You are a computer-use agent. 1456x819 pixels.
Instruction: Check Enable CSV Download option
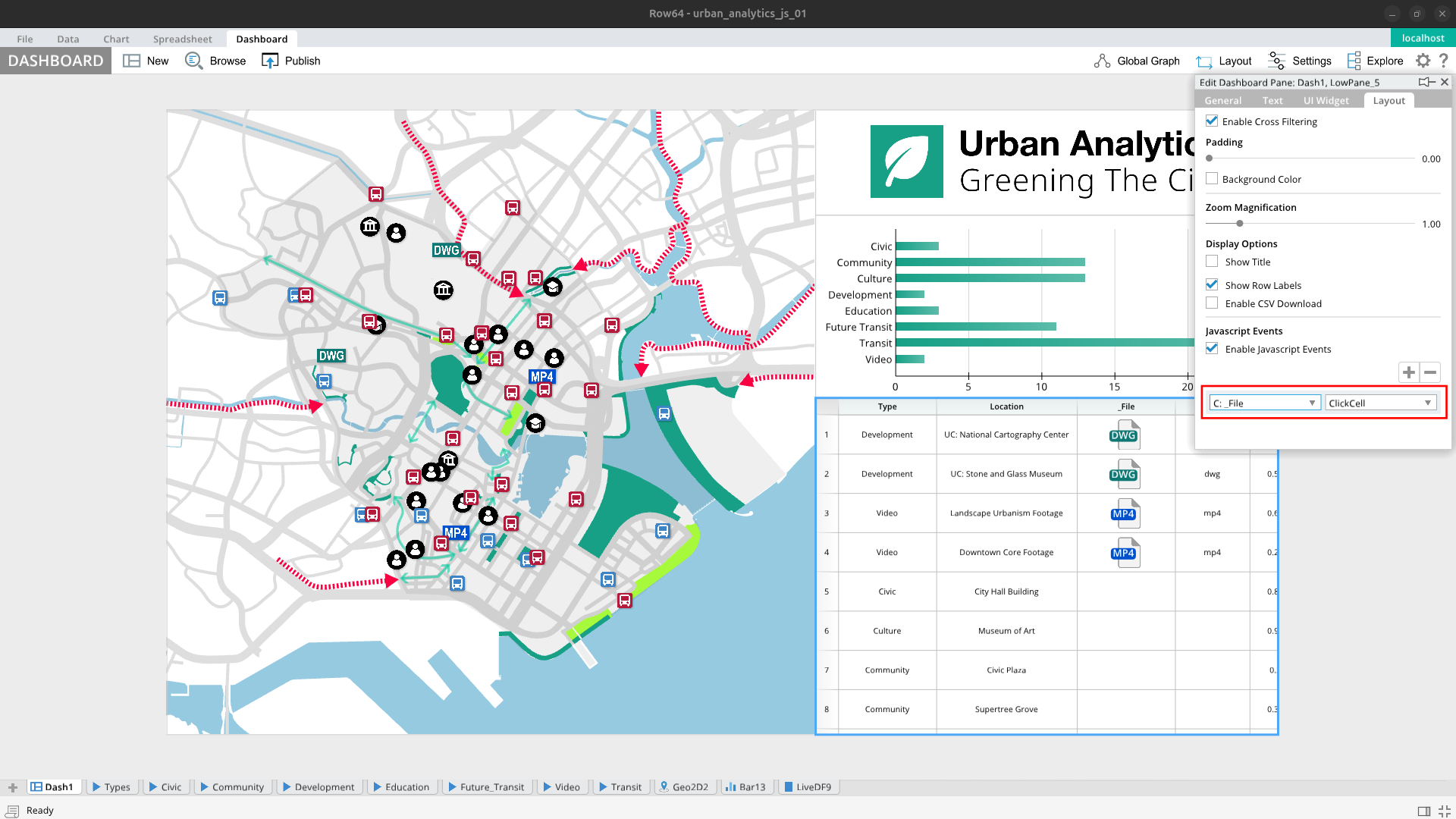click(1212, 303)
